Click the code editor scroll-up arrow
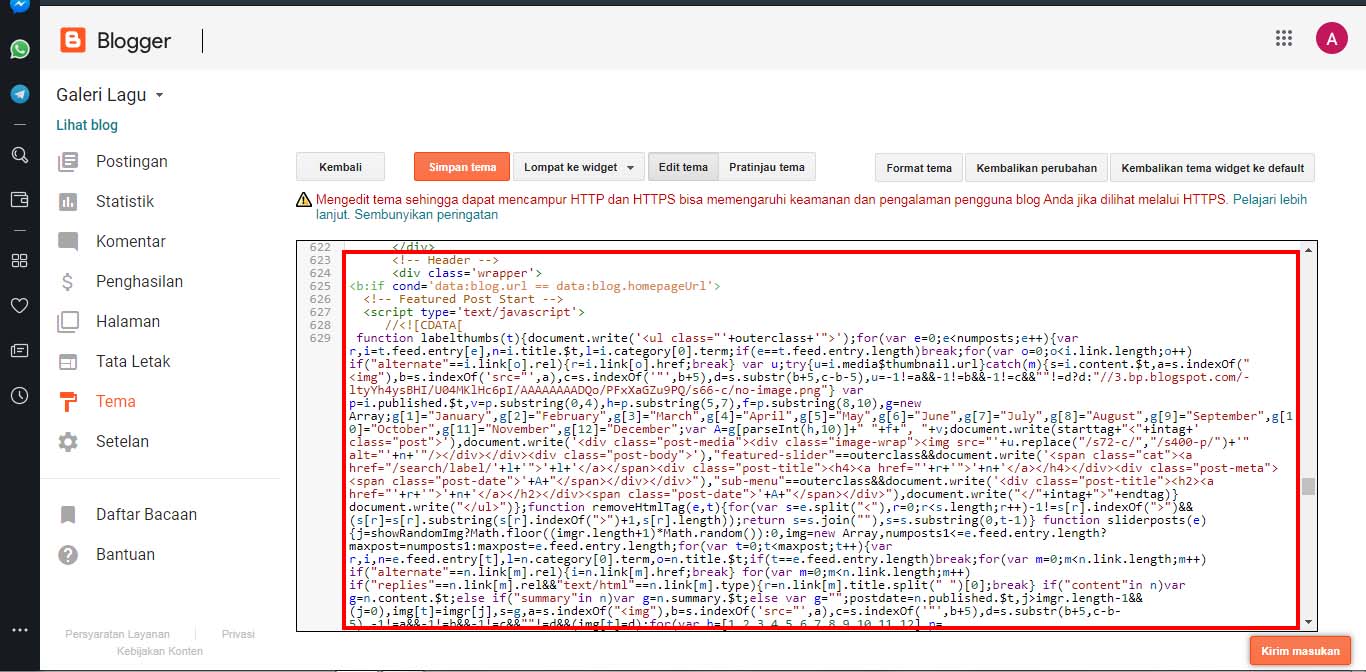Screen dimensions: 1366x672 tap(1308, 248)
